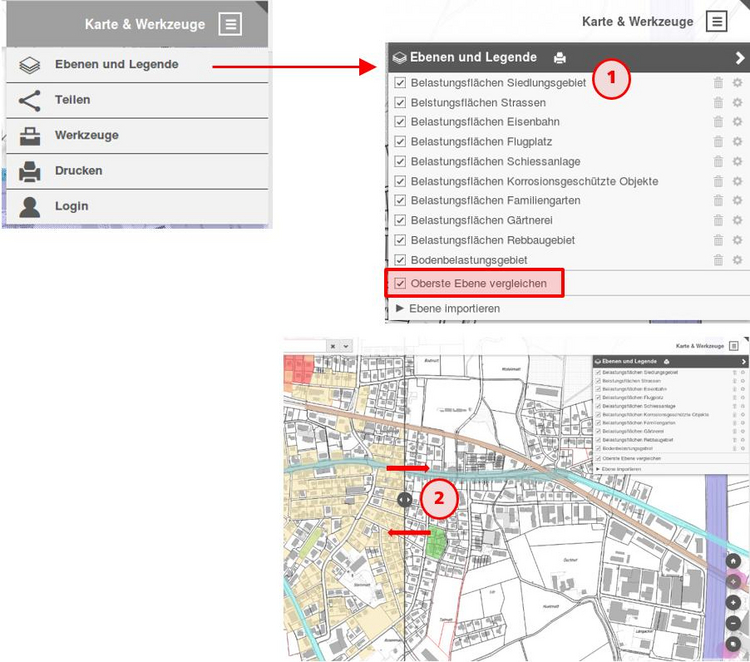Toggle Oberste Ebene vergleichen in large panel
This screenshot has width=750, height=662.
[x=400, y=283]
